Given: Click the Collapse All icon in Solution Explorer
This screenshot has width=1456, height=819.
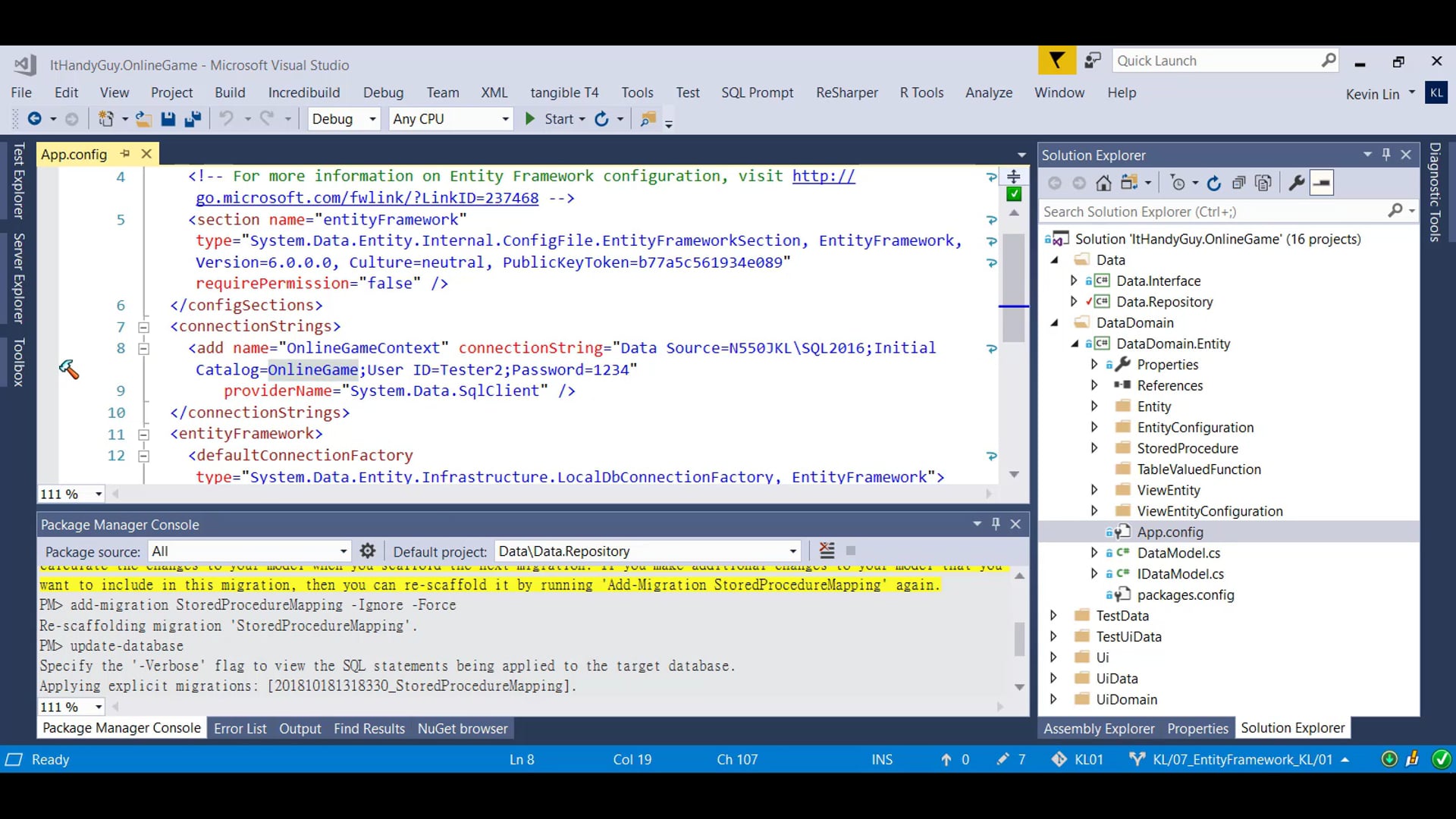Looking at the screenshot, I should (1238, 183).
